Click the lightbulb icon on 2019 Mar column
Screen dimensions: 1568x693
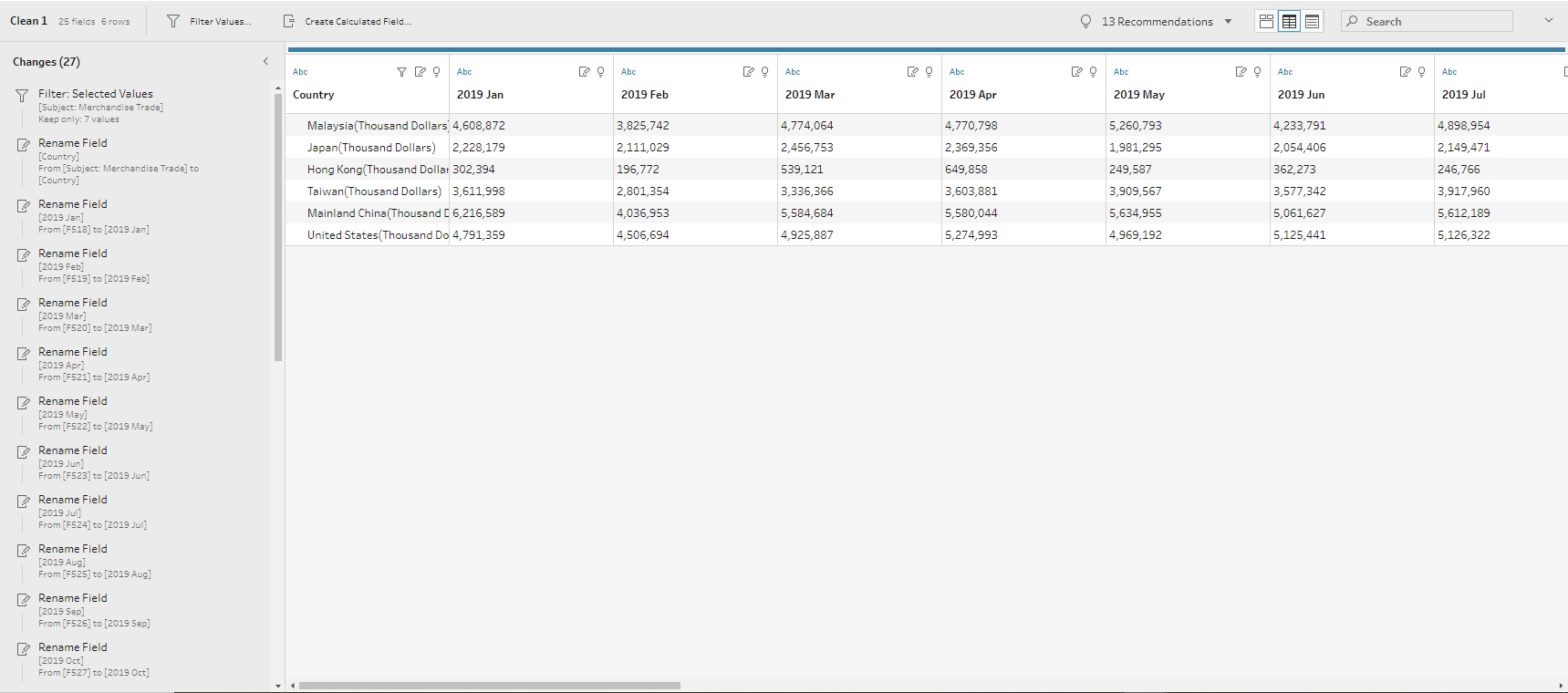[x=929, y=72]
